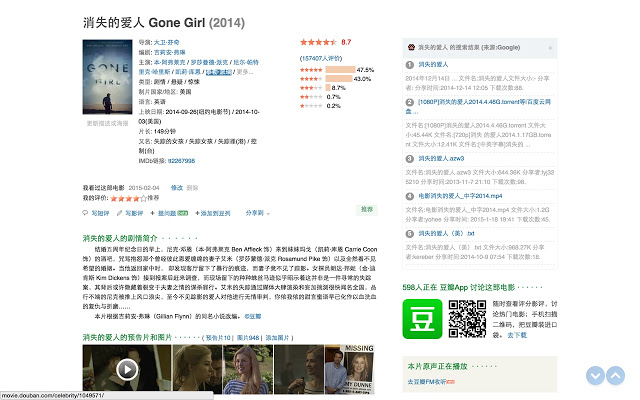Click the paw icon in the search results header
The image size is (640, 400).
pyautogui.click(x=411, y=47)
